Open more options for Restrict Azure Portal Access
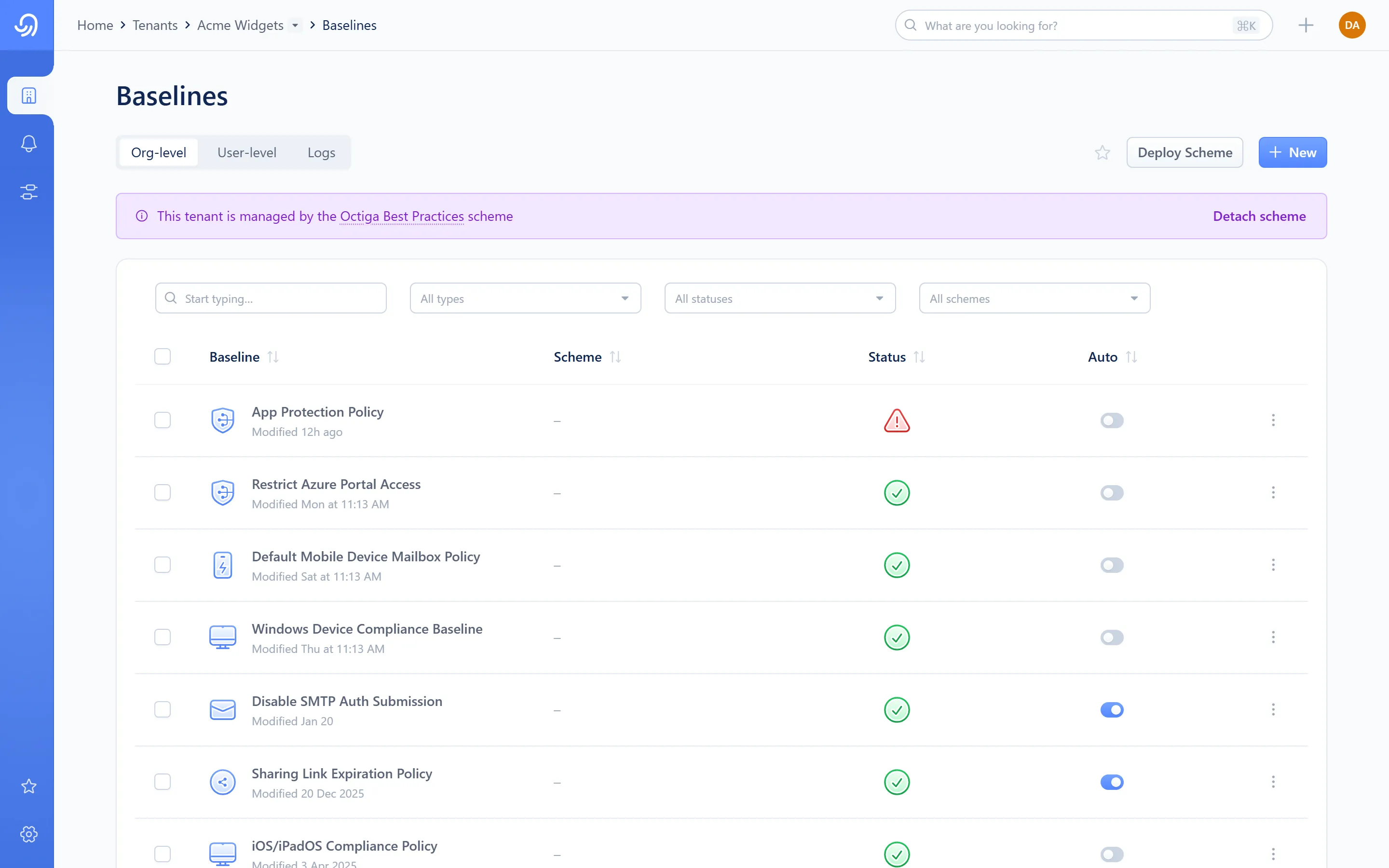This screenshot has height=868, width=1389. click(x=1273, y=492)
